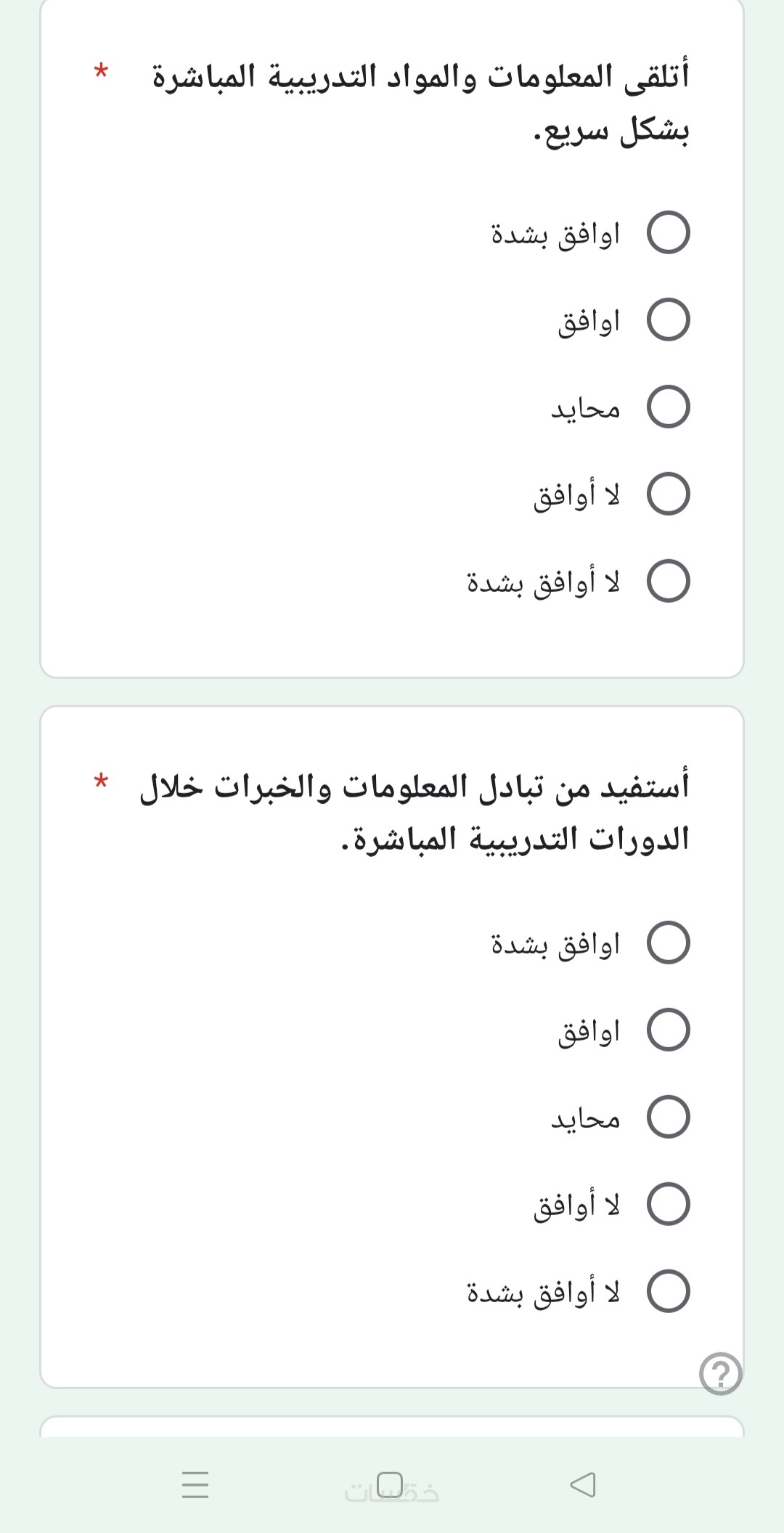
Task: Choose 'لا أوافق بشدة' in second question
Action: (x=668, y=1291)
